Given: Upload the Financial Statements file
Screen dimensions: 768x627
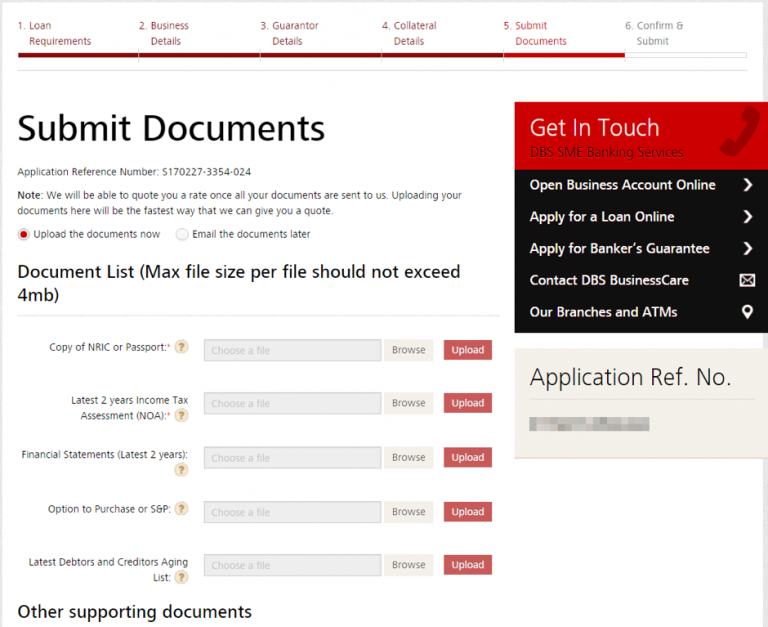Looking at the screenshot, I should (x=468, y=458).
